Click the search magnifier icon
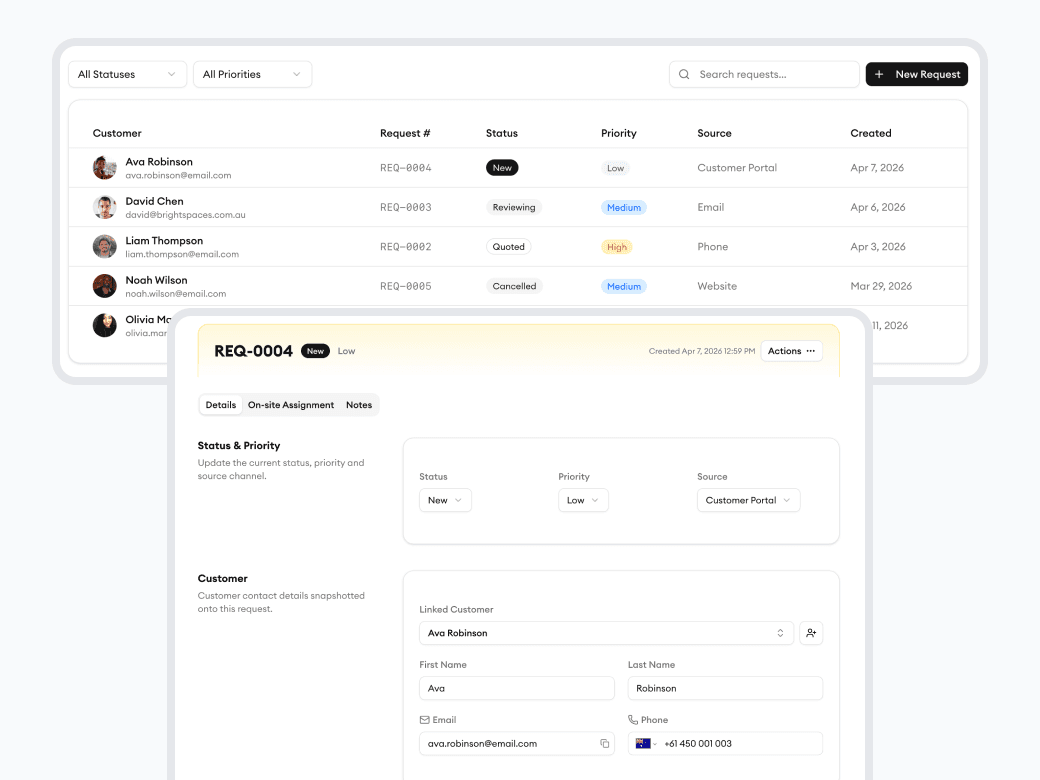Screen dimensions: 1040x780 point(684,74)
